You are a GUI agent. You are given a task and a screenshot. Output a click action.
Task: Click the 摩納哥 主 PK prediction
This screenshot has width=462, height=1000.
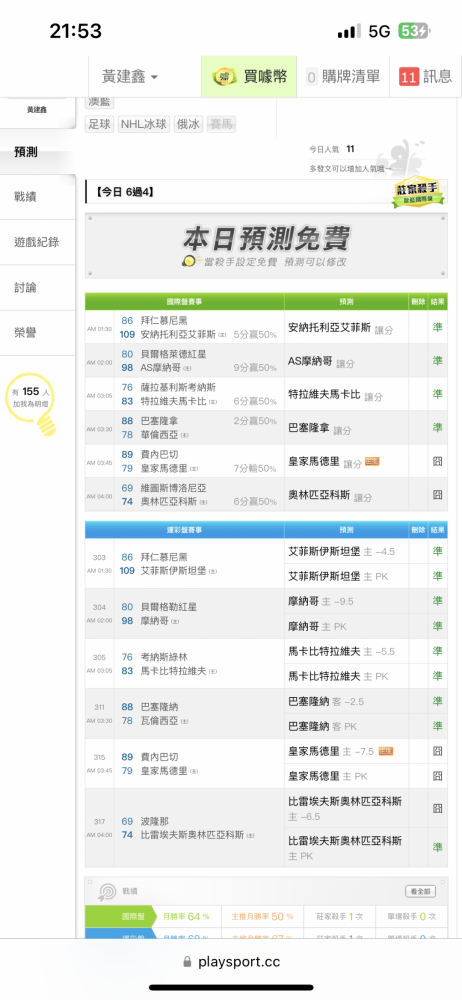click(317, 627)
